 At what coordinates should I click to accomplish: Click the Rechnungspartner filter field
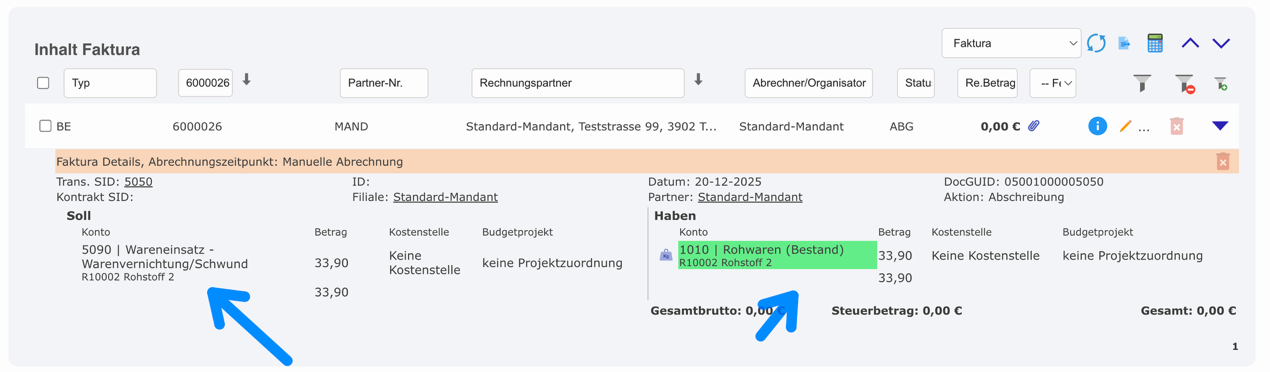tap(578, 83)
